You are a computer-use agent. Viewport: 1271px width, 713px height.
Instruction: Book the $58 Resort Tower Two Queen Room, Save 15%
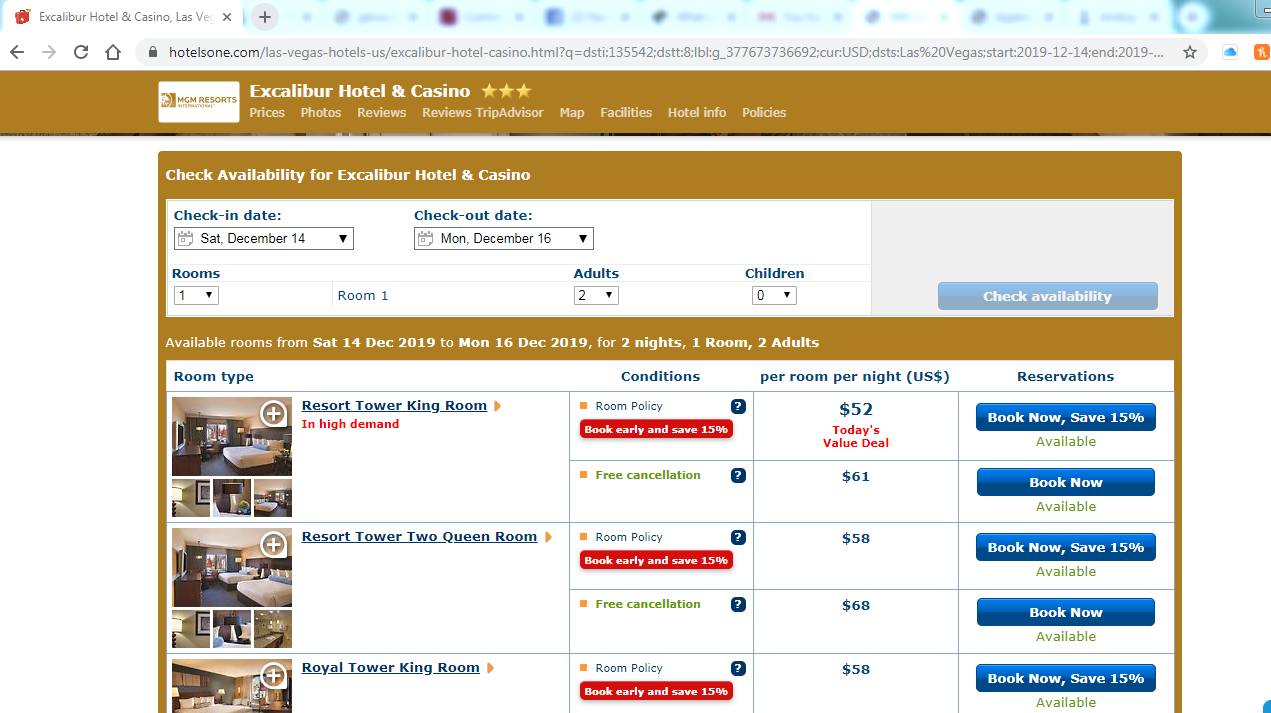tap(1066, 547)
